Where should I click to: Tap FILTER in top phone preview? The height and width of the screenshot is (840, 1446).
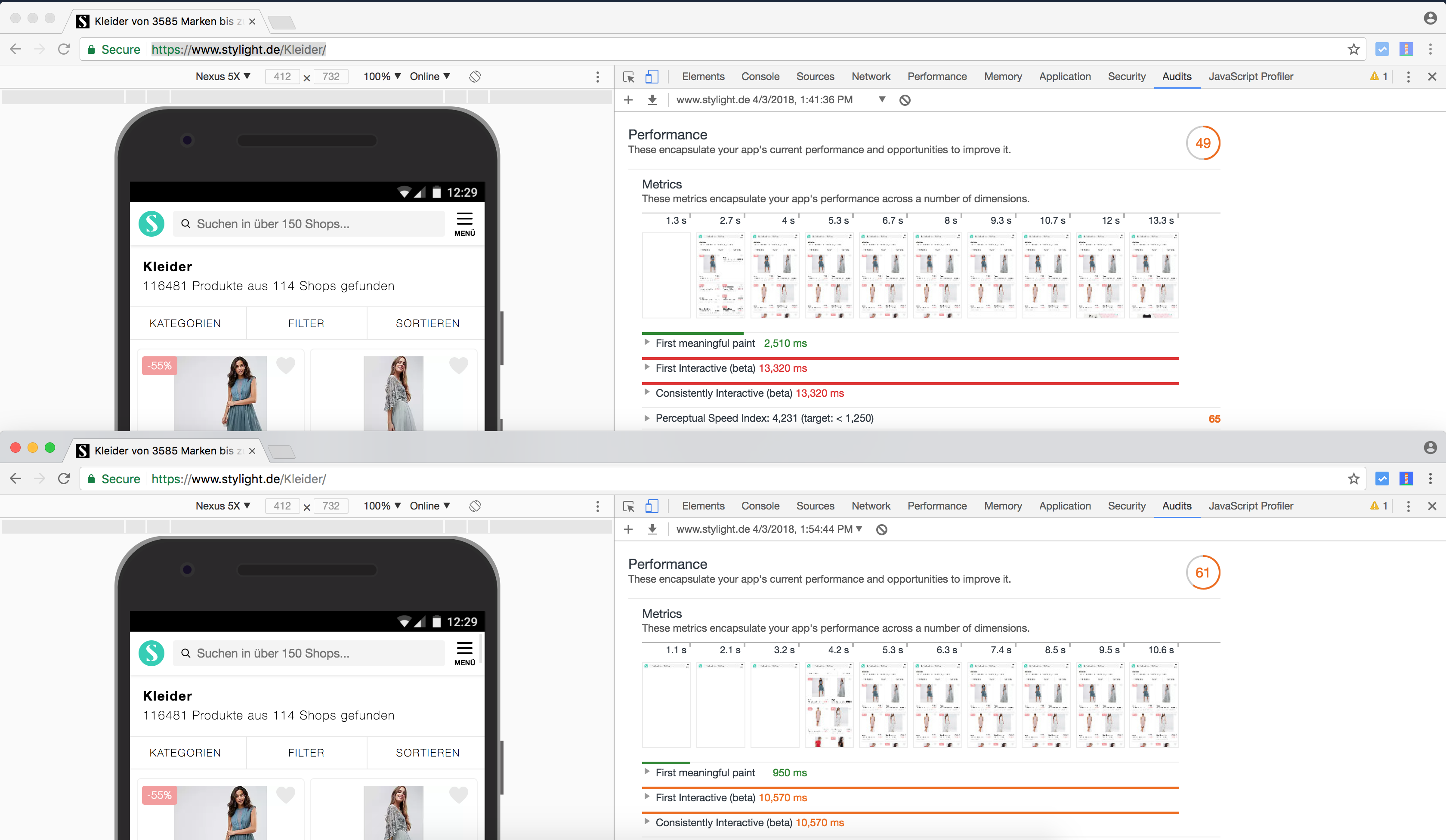[x=306, y=324]
